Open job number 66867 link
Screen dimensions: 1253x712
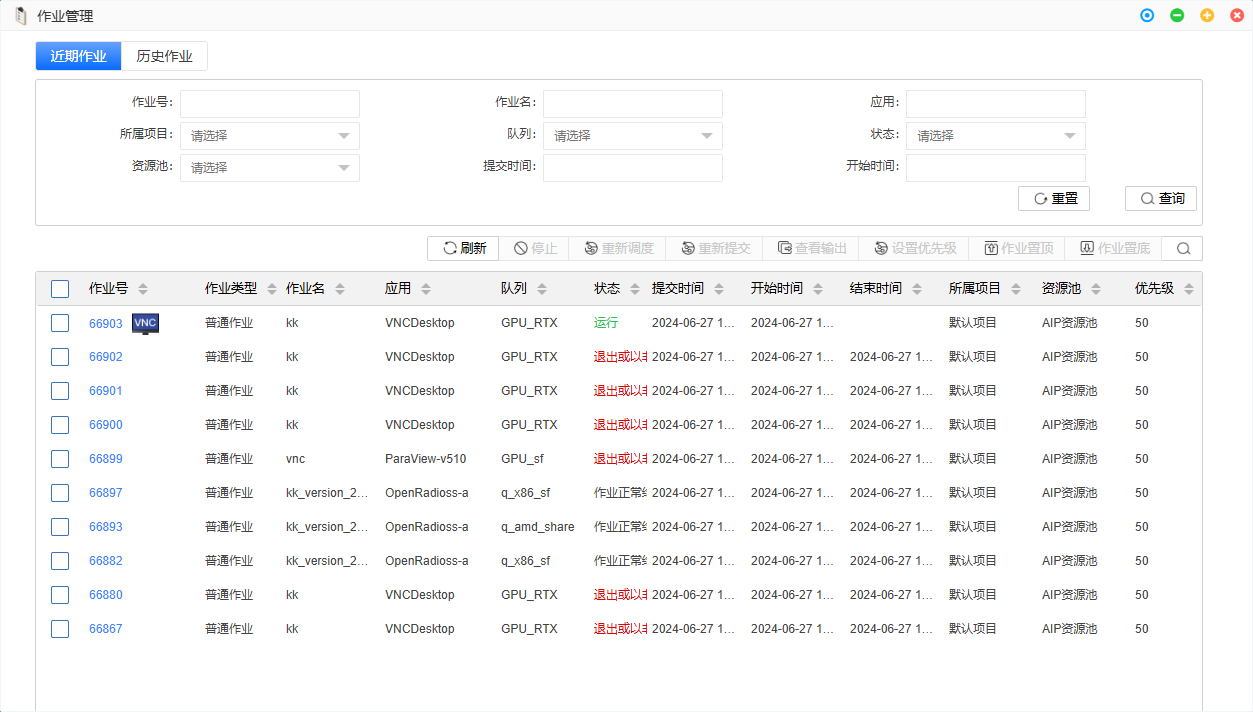pos(106,629)
